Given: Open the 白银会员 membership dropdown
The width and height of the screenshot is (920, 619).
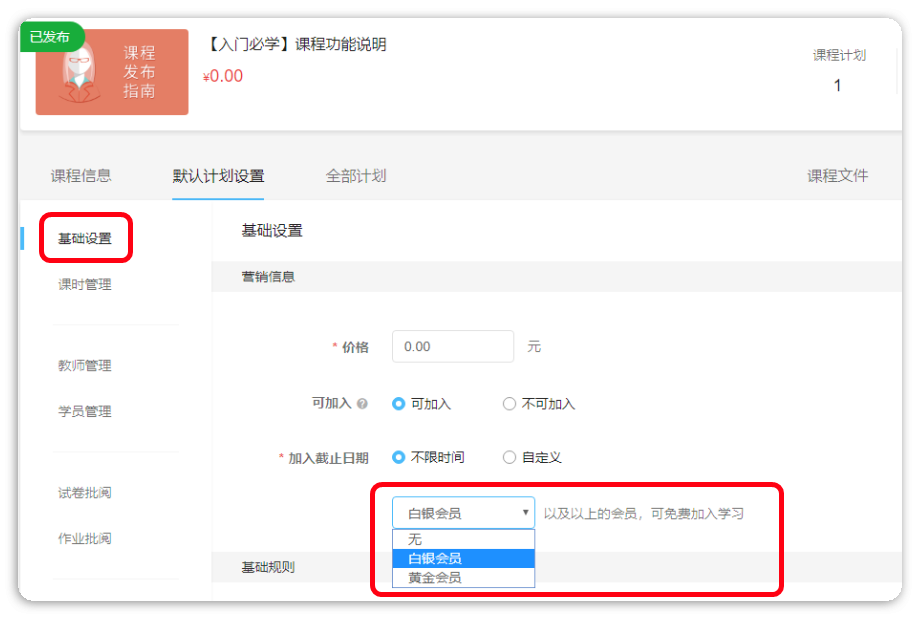Looking at the screenshot, I should point(463,513).
